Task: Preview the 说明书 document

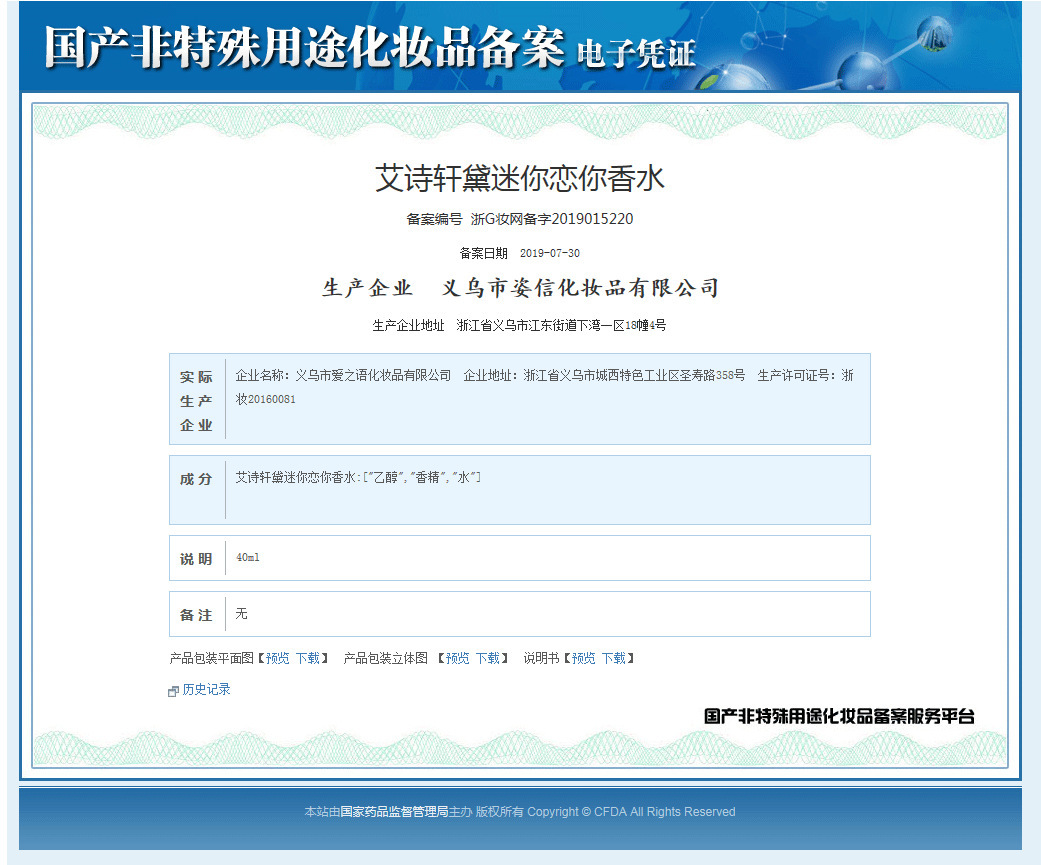Action: (x=584, y=658)
